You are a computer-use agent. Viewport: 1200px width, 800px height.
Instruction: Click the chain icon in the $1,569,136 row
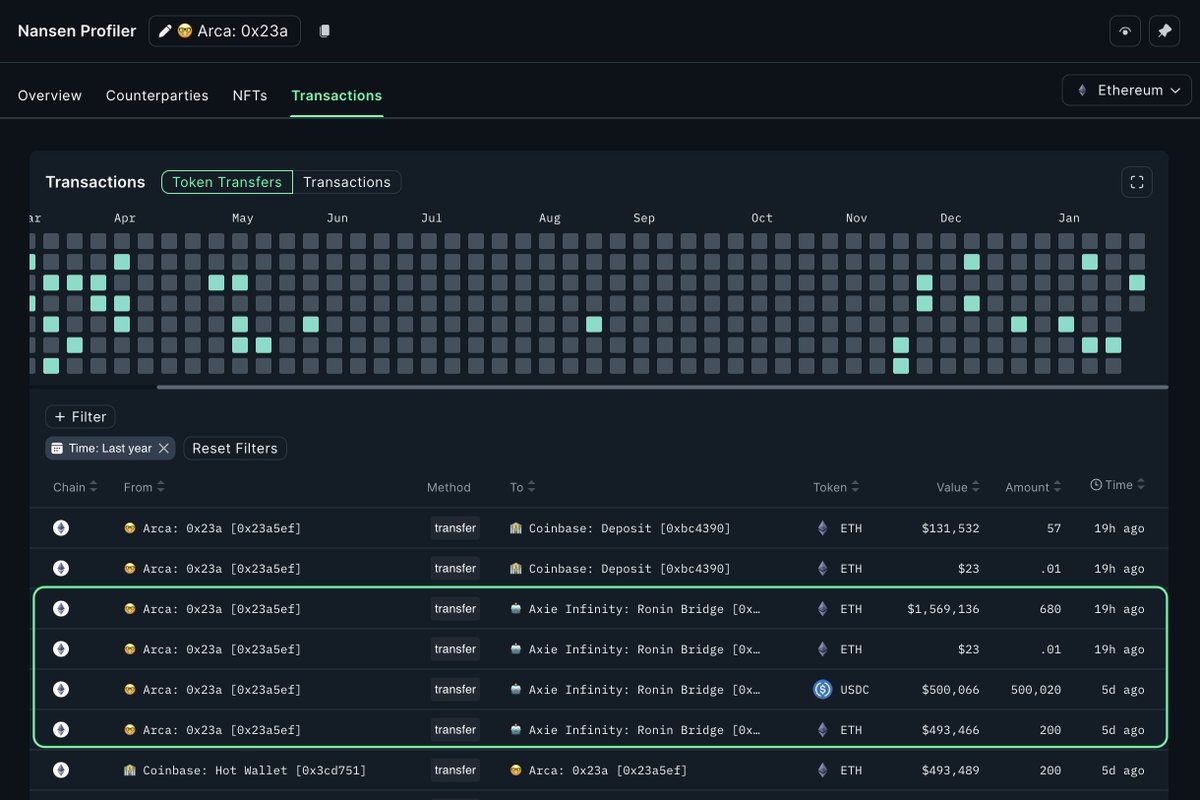61,609
